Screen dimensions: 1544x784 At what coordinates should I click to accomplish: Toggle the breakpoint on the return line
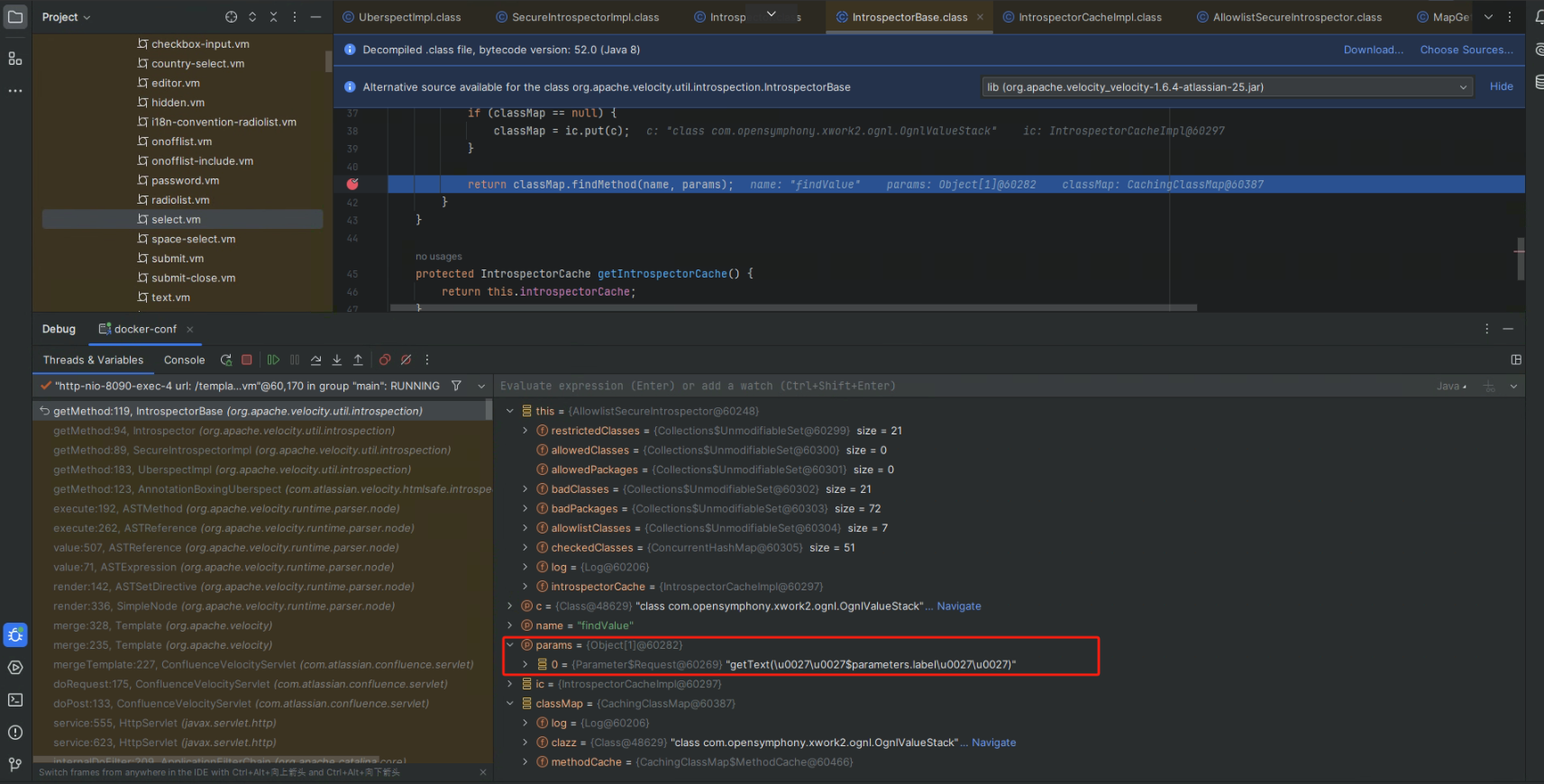[352, 184]
